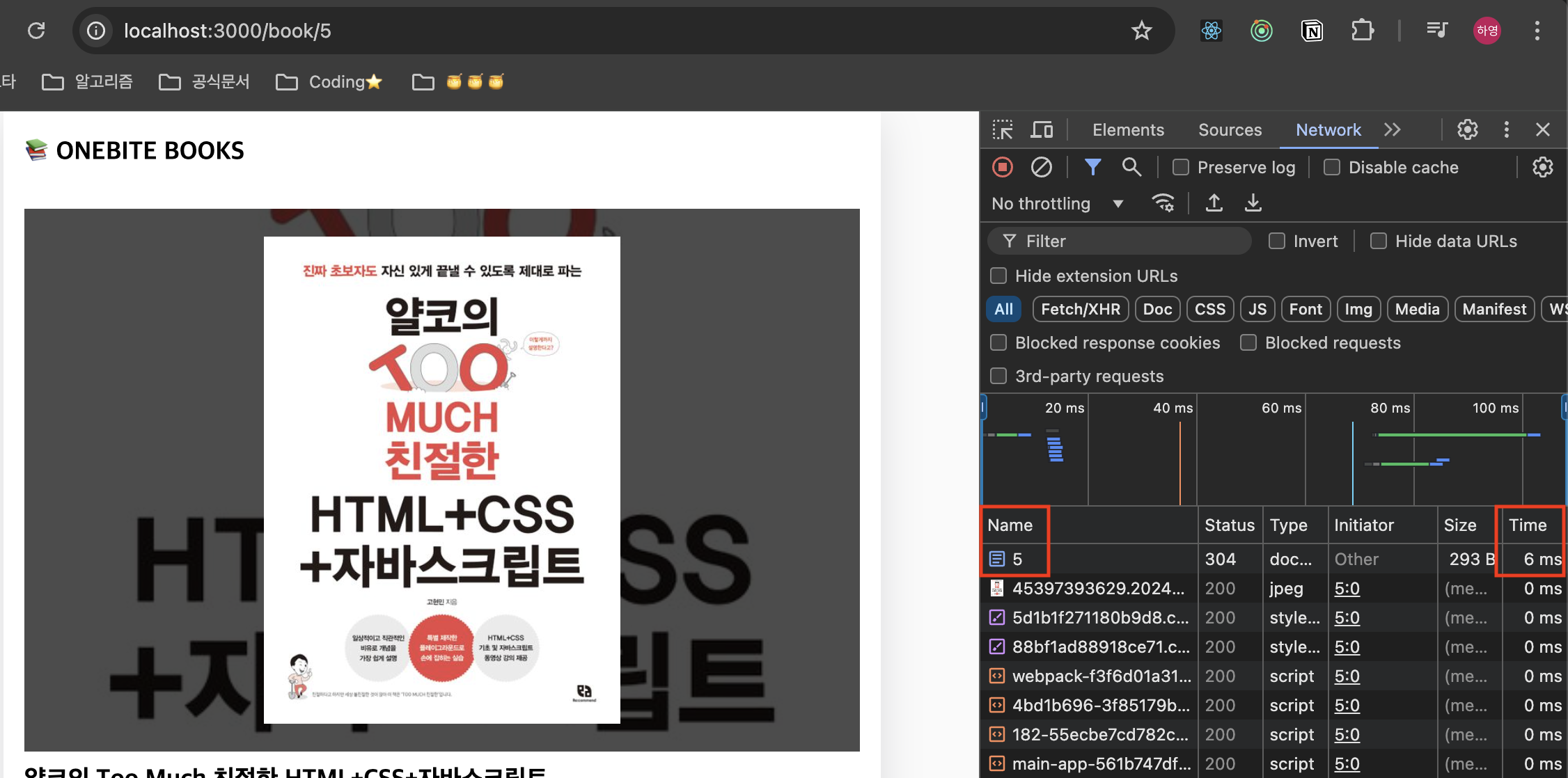Click the import HAR upload icon

click(x=1214, y=203)
